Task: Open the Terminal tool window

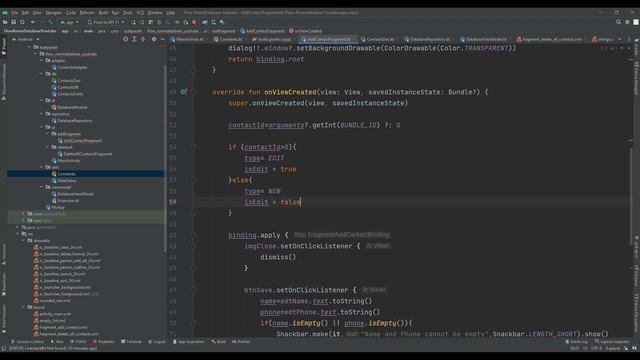Action: [131, 342]
